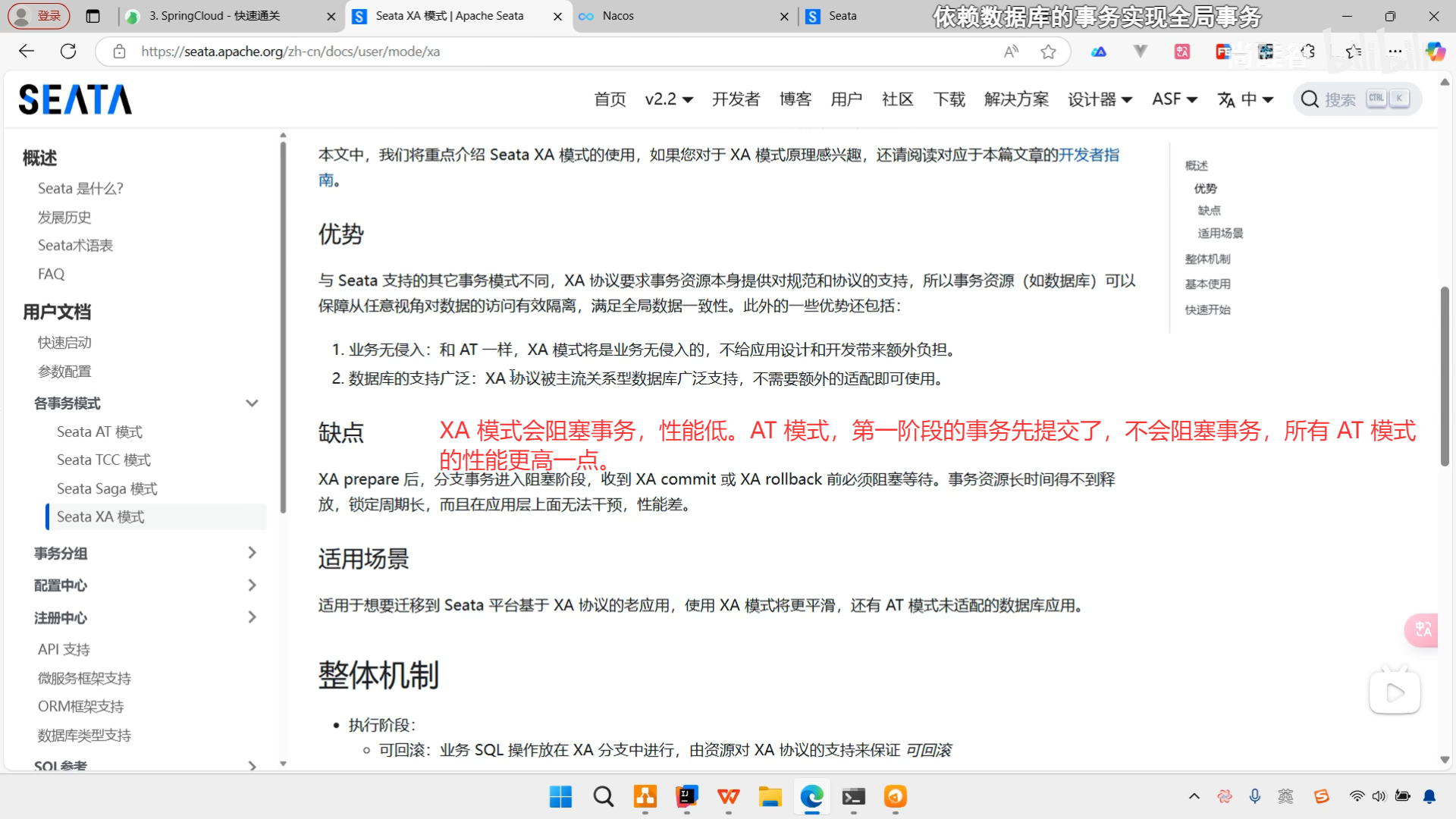Expand the ASF dropdown menu
This screenshot has width=1456, height=819.
click(x=1174, y=99)
